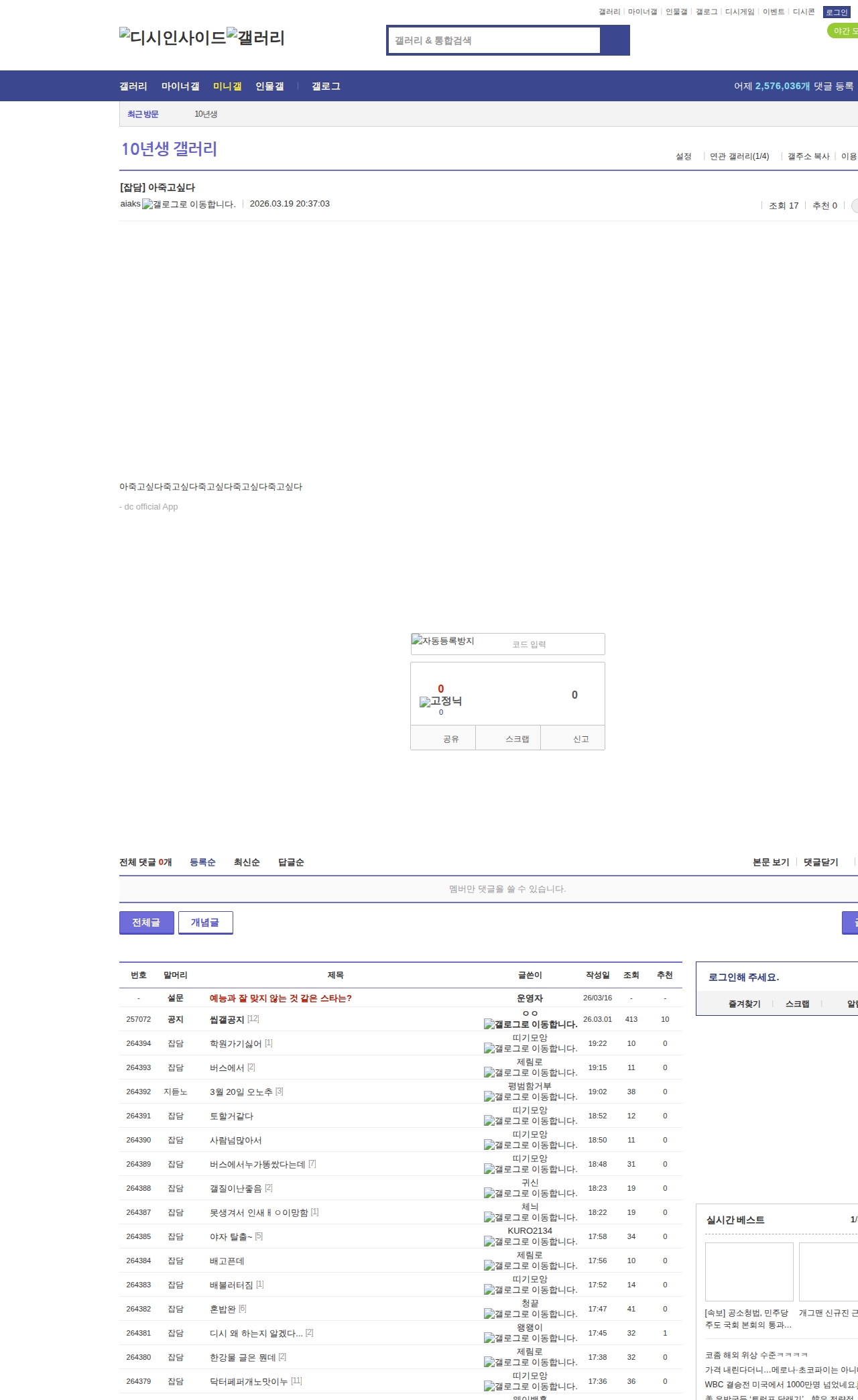This screenshot has height=1400, width=858.
Task: Click the 로그인 button at the top
Action: coord(836,12)
